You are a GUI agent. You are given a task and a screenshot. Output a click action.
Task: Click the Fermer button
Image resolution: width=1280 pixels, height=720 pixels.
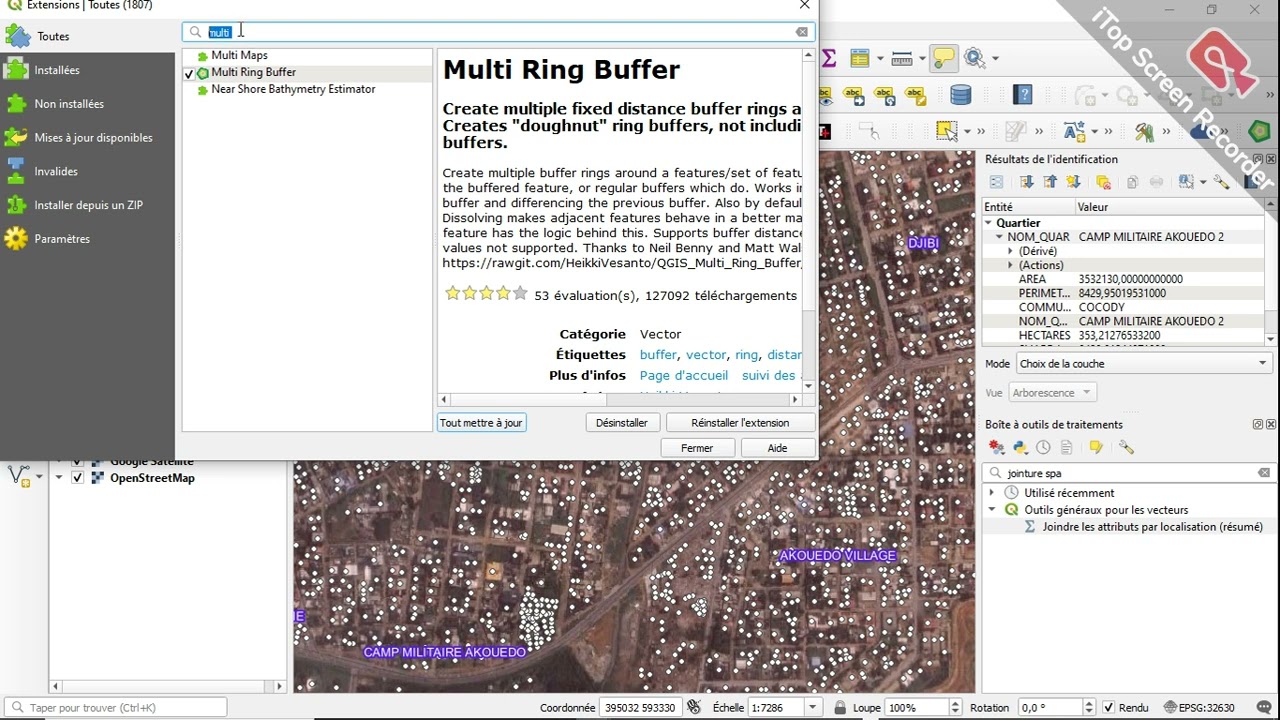click(697, 448)
